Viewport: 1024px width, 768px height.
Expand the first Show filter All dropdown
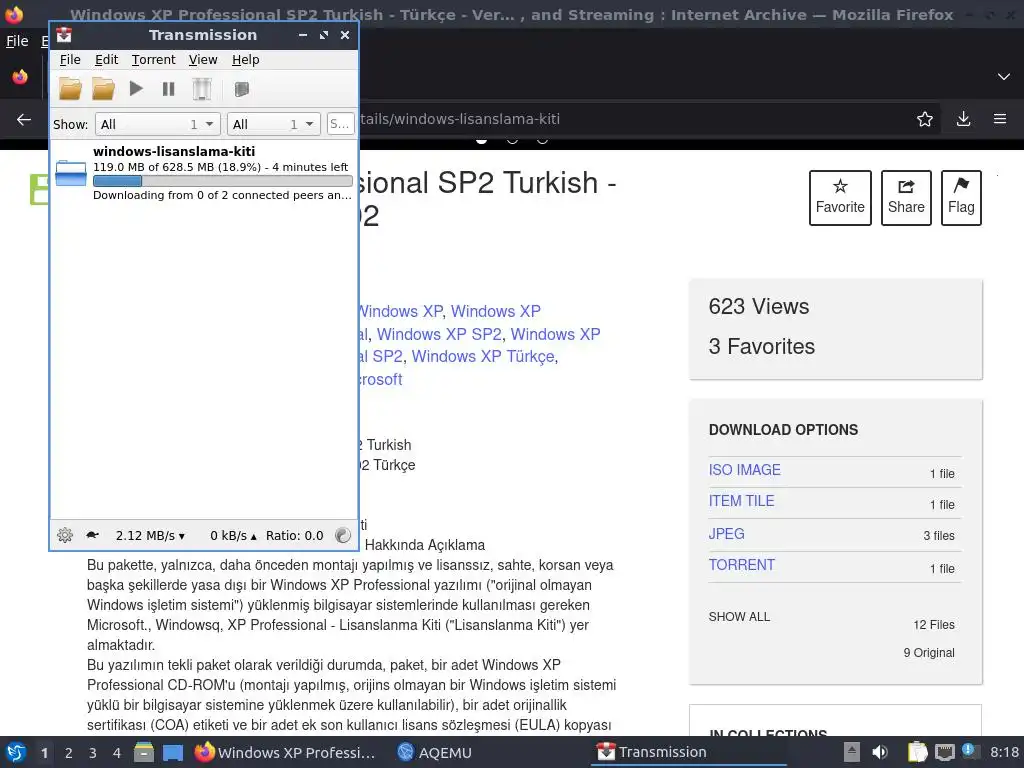click(157, 124)
